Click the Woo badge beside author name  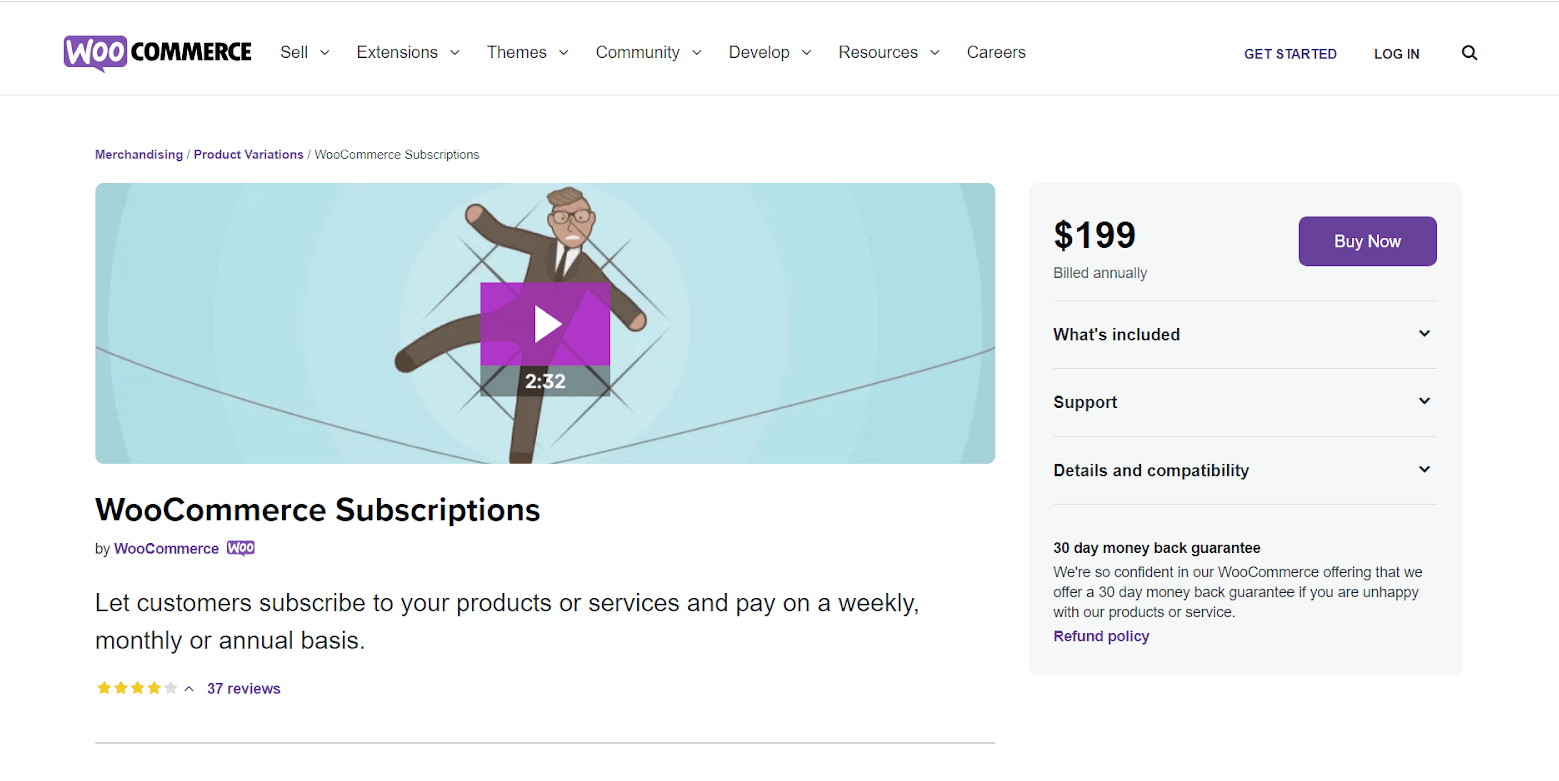(241, 548)
